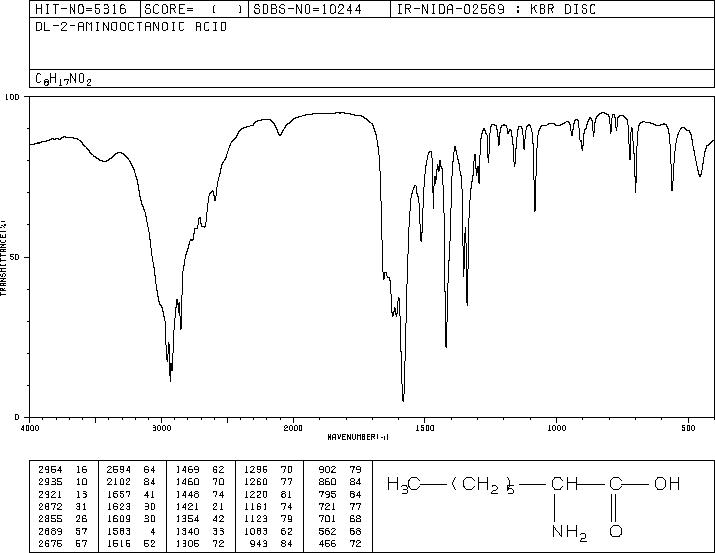715x553 pixels.
Task: Click the 1616 peak entry in table
Action: coord(131,543)
